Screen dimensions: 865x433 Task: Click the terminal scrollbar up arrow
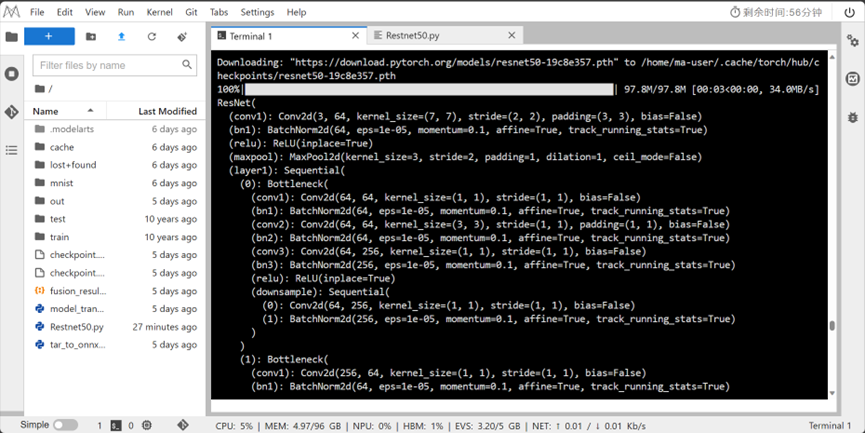[832, 56]
